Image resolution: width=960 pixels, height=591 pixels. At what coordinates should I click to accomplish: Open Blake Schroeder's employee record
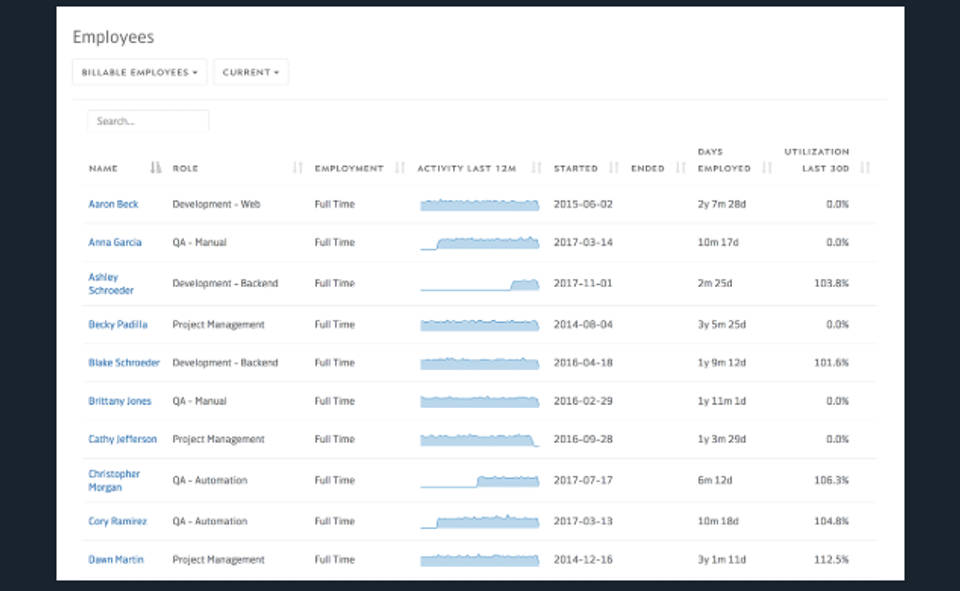click(x=123, y=363)
